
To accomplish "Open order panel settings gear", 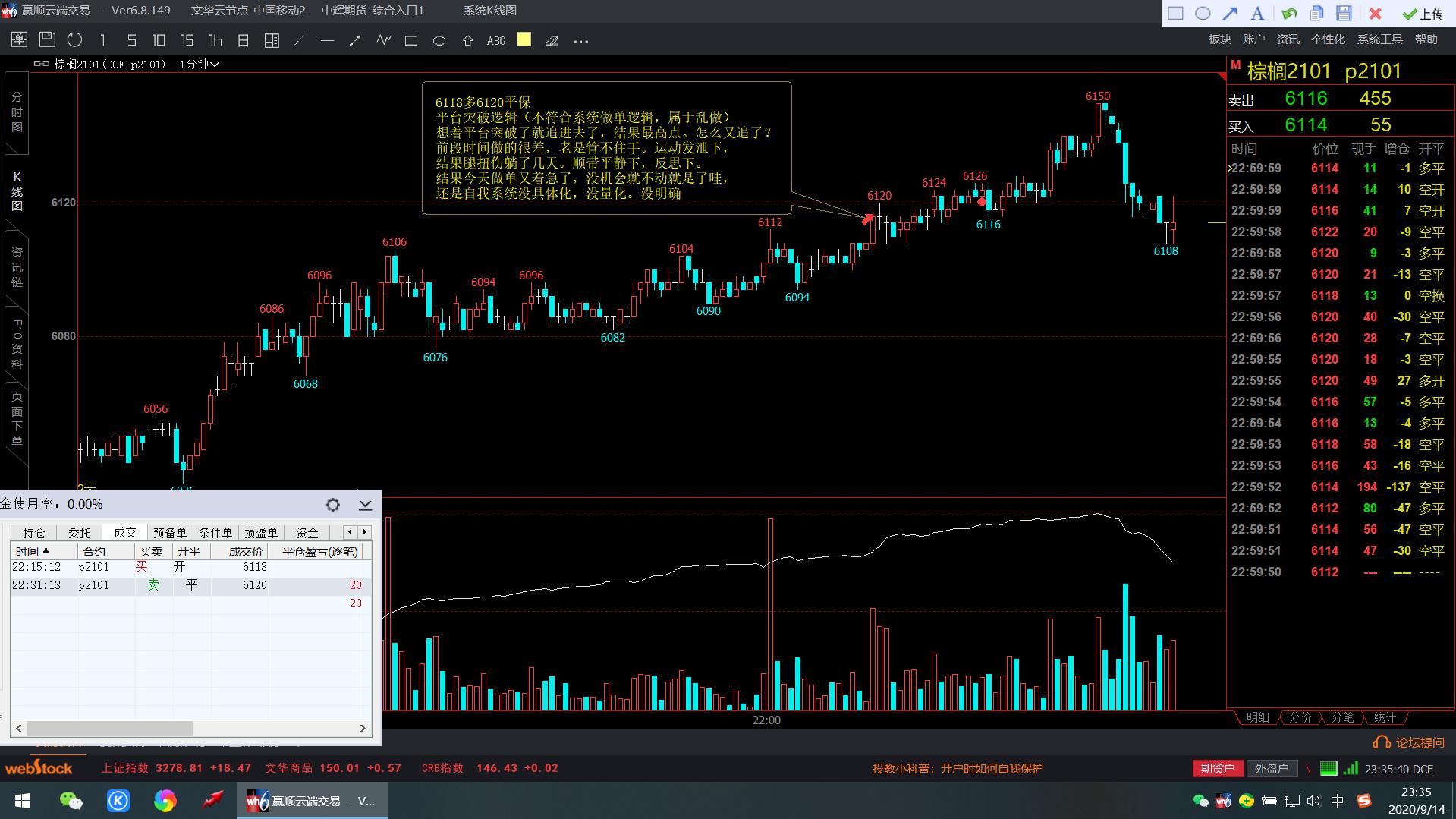I will pos(332,505).
